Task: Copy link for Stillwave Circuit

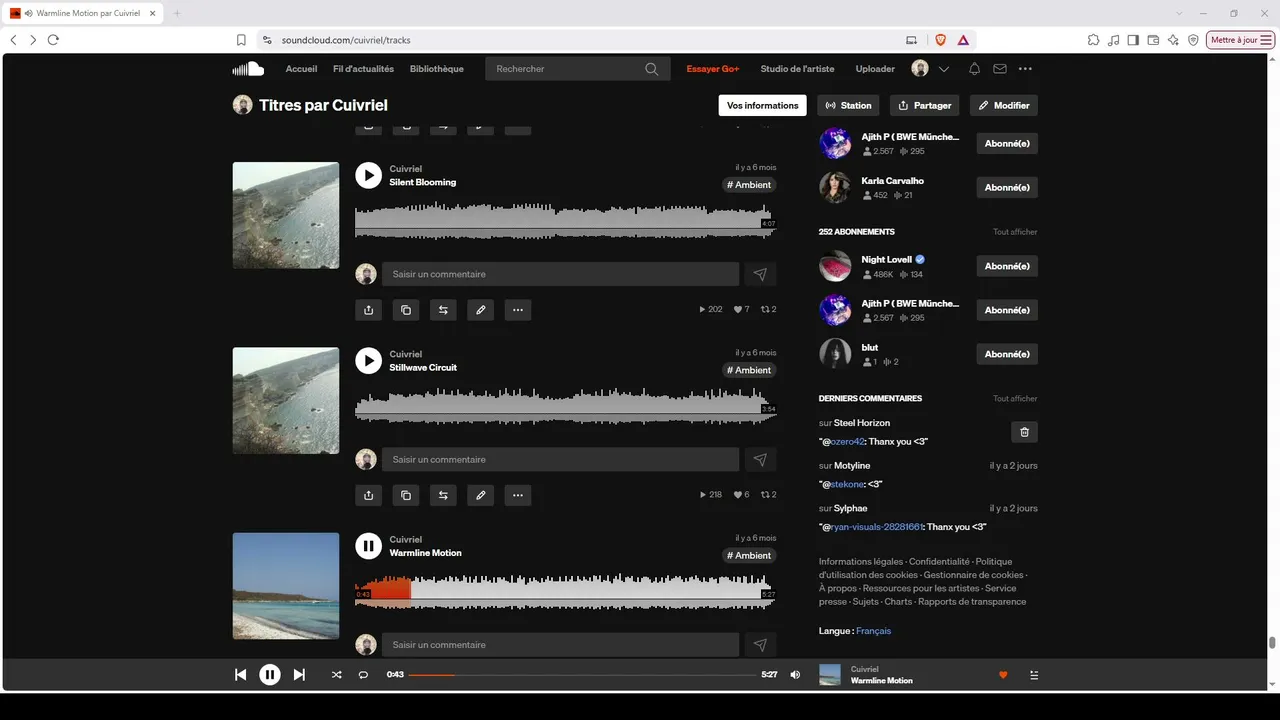Action: 405,495
